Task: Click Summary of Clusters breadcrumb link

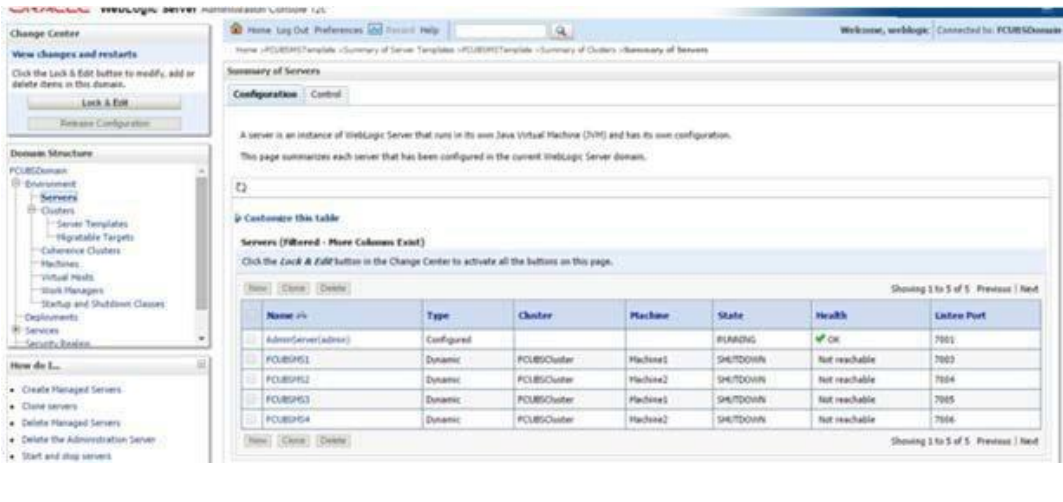Action: [x=578, y=50]
